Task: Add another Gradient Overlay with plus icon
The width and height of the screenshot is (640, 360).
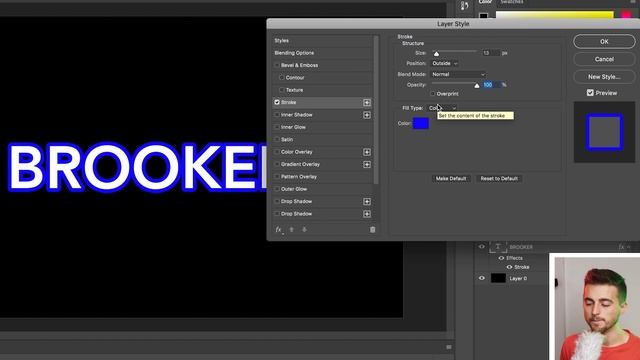Action: tap(367, 164)
